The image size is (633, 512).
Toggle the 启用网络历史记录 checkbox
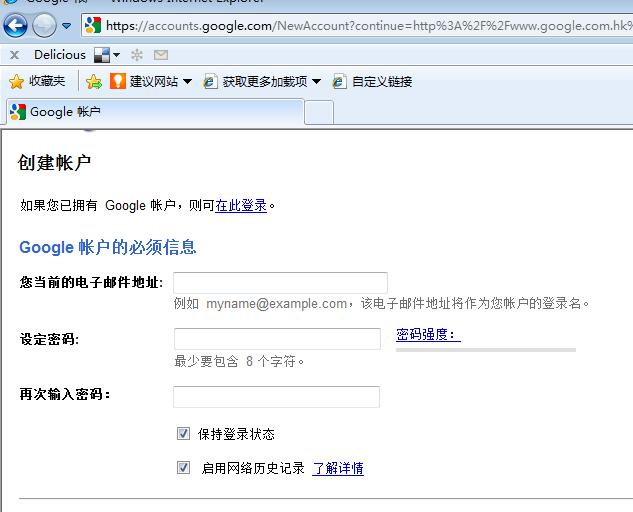pos(183,468)
